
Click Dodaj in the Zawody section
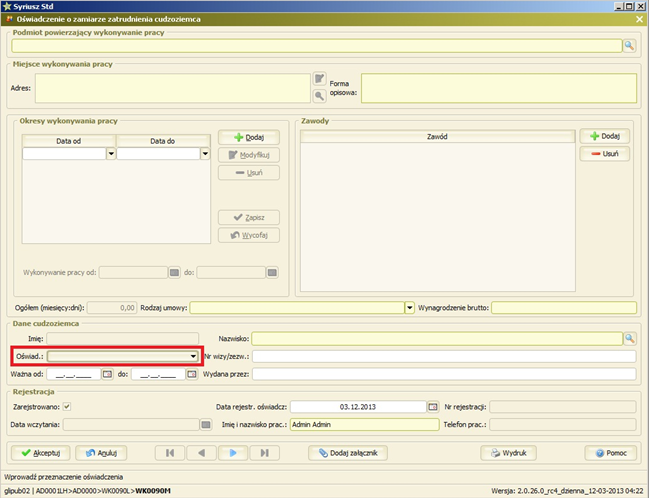coord(605,136)
